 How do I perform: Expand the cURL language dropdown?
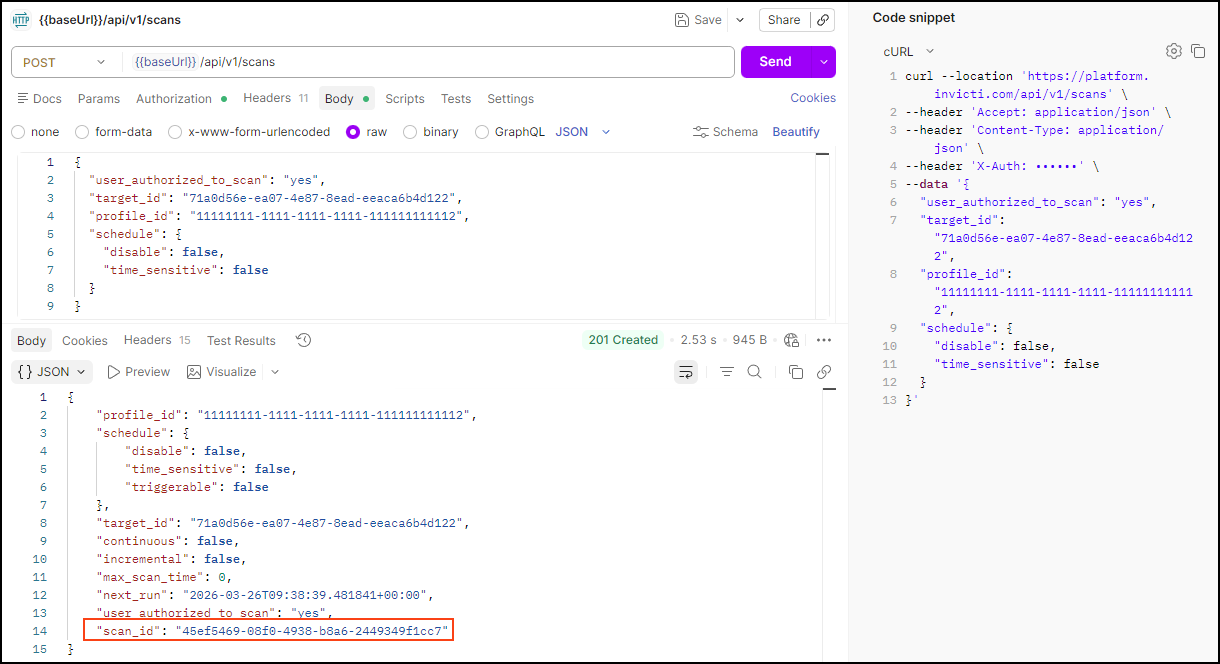click(908, 51)
